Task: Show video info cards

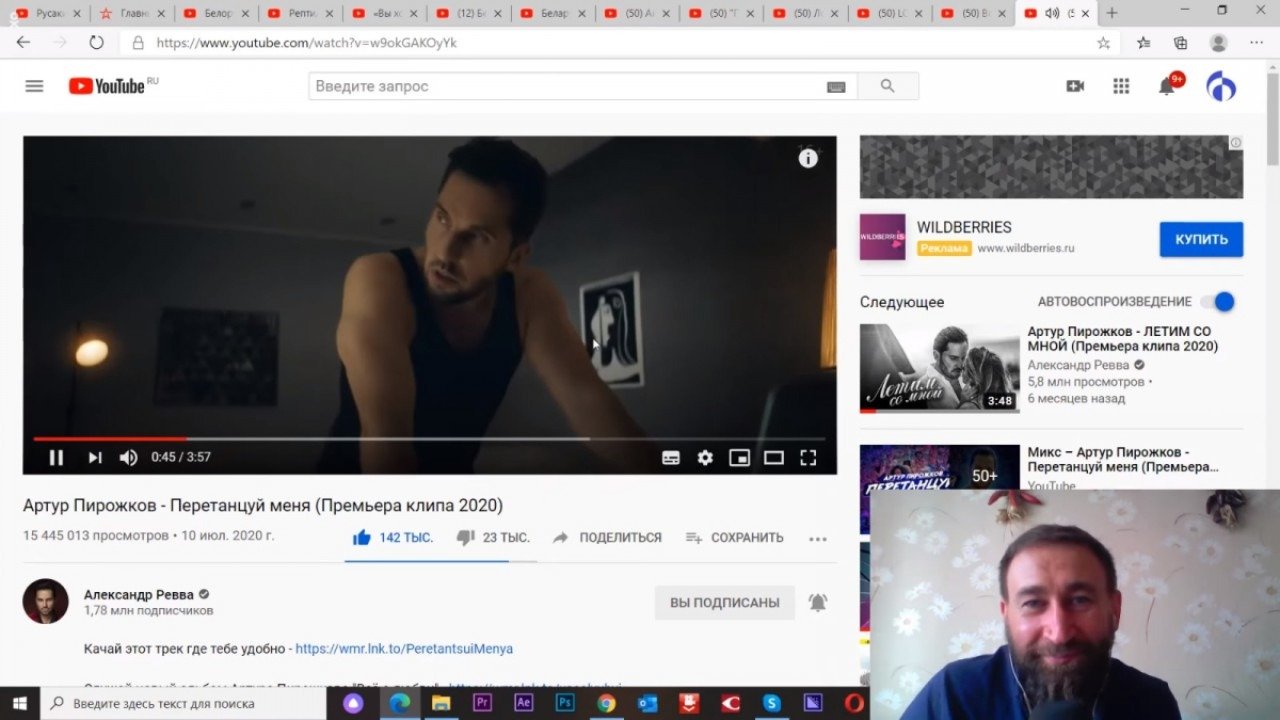Action: pyautogui.click(x=808, y=158)
